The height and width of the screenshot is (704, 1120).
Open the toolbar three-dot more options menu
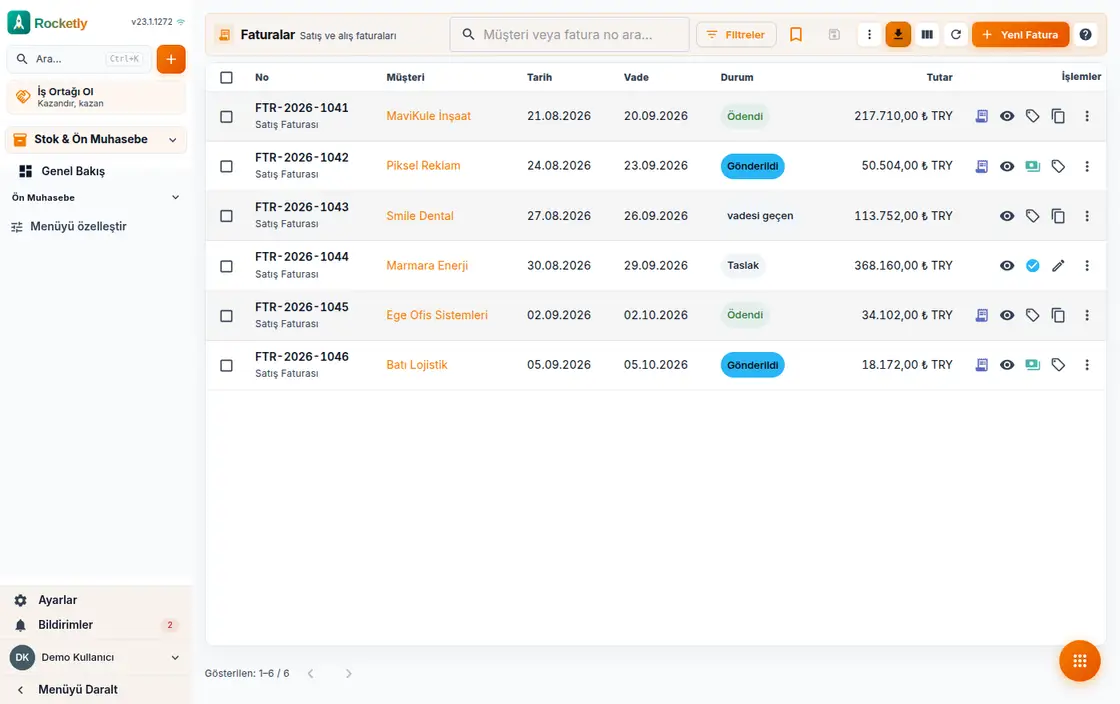[869, 34]
